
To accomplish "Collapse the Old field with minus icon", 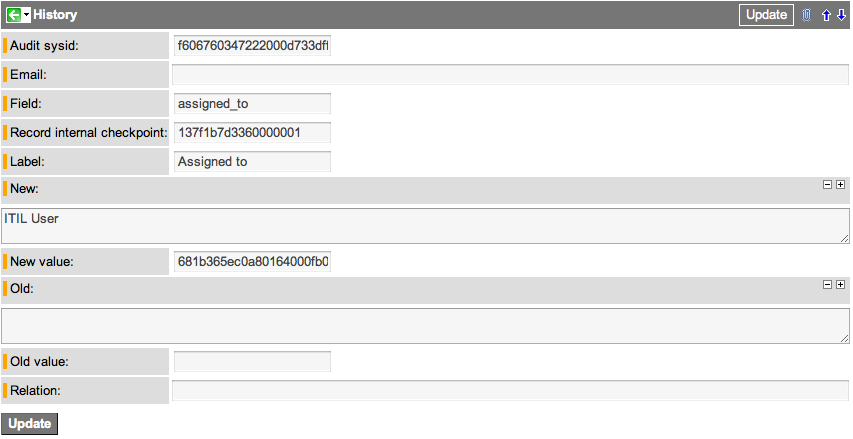I will [x=827, y=285].
